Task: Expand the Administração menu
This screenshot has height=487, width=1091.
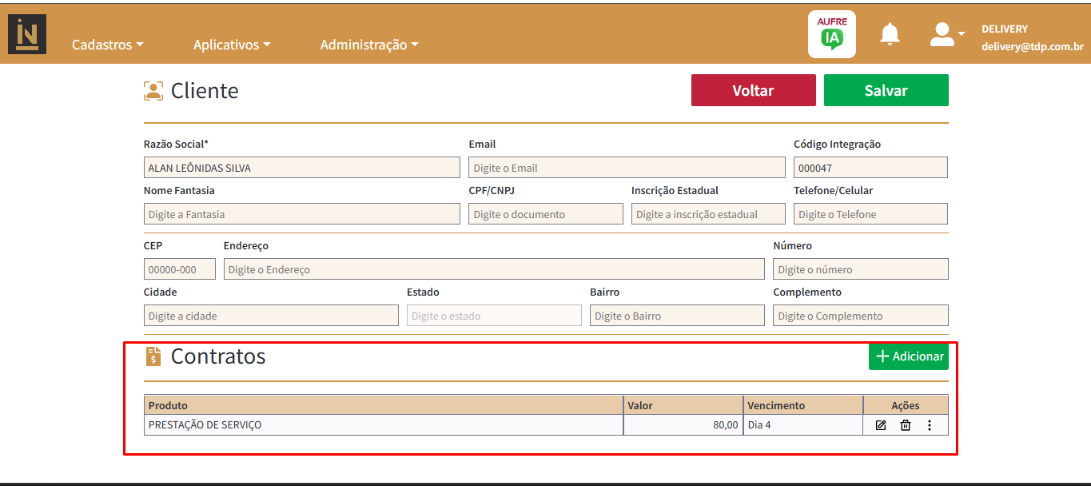Action: (x=369, y=45)
